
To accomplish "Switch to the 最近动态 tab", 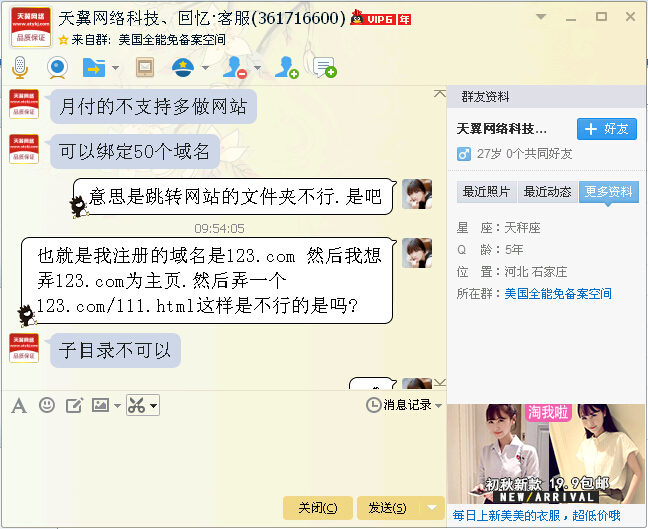I will pyautogui.click(x=548, y=192).
